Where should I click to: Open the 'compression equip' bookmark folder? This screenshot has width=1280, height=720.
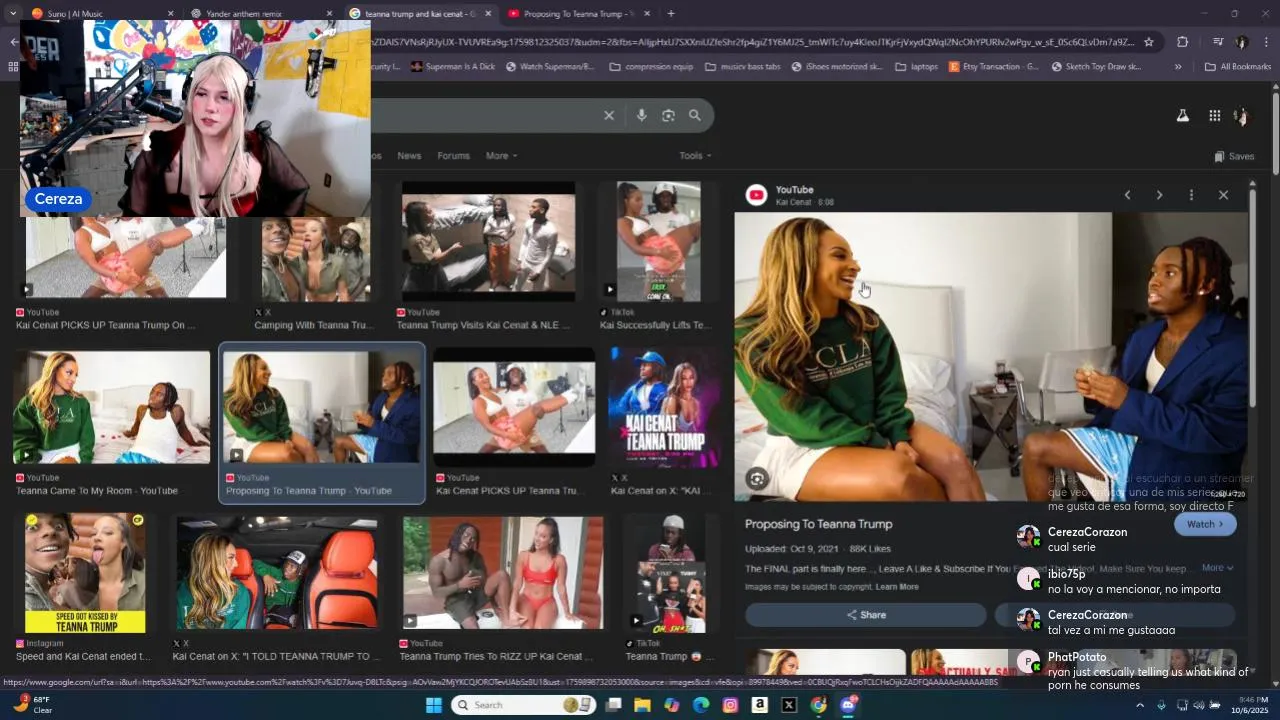650,67
